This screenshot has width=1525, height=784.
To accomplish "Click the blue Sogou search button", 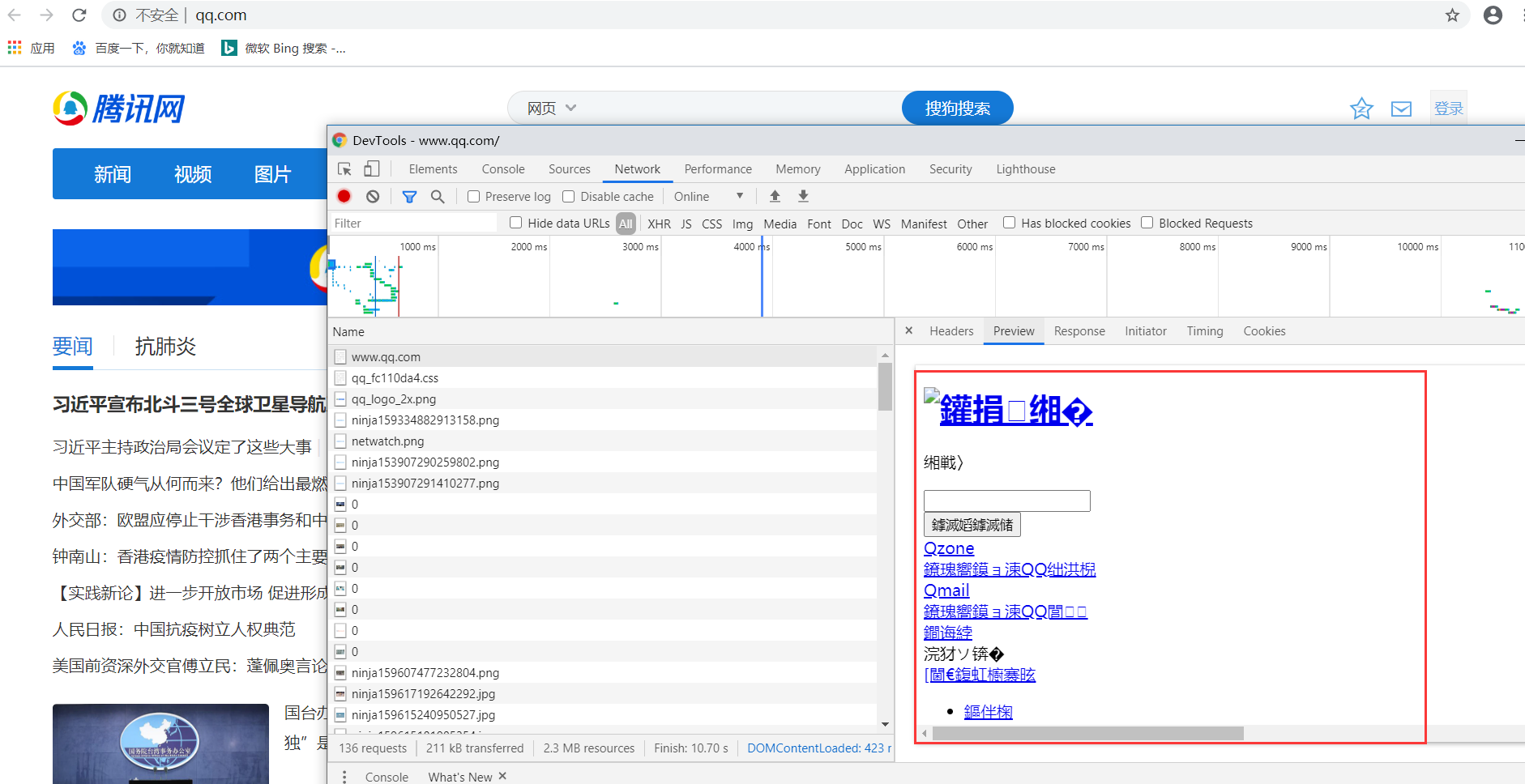I will (957, 108).
